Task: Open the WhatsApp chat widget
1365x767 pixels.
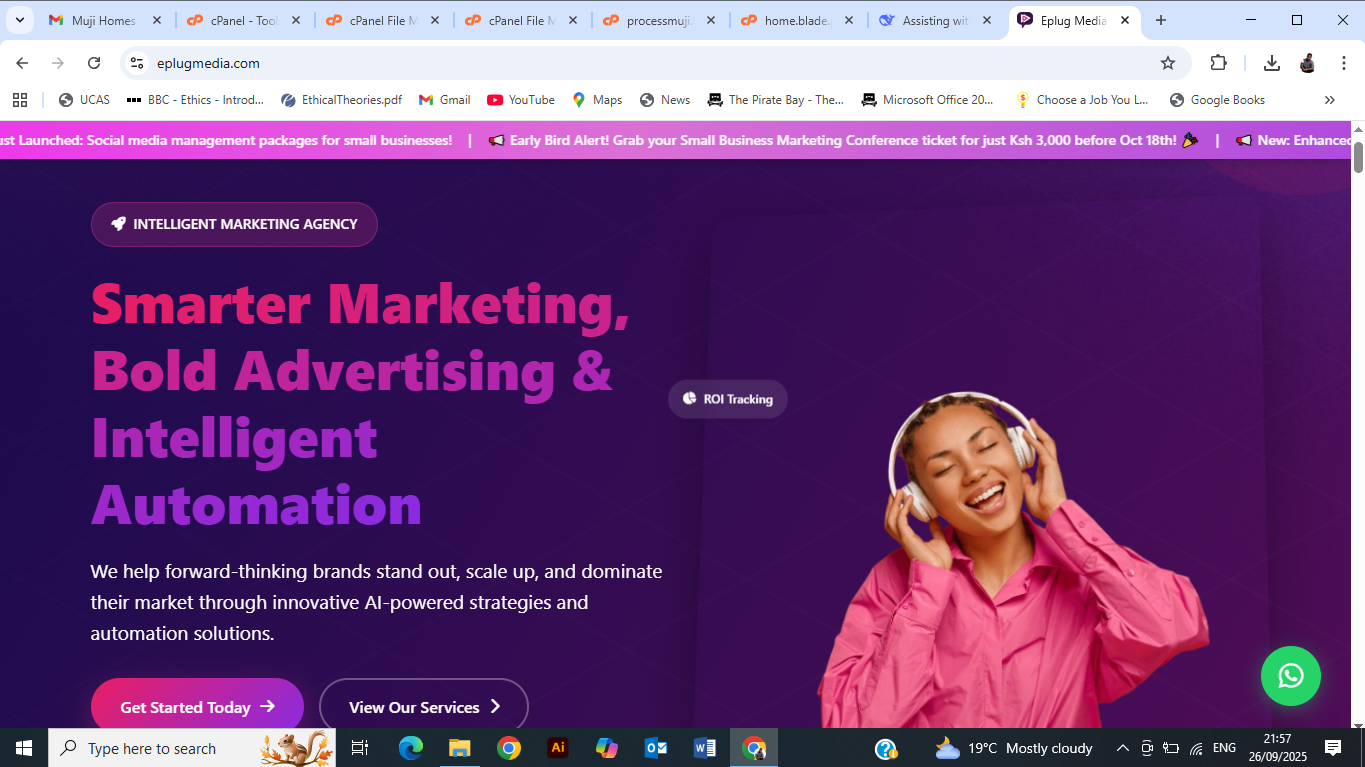Action: (x=1291, y=676)
